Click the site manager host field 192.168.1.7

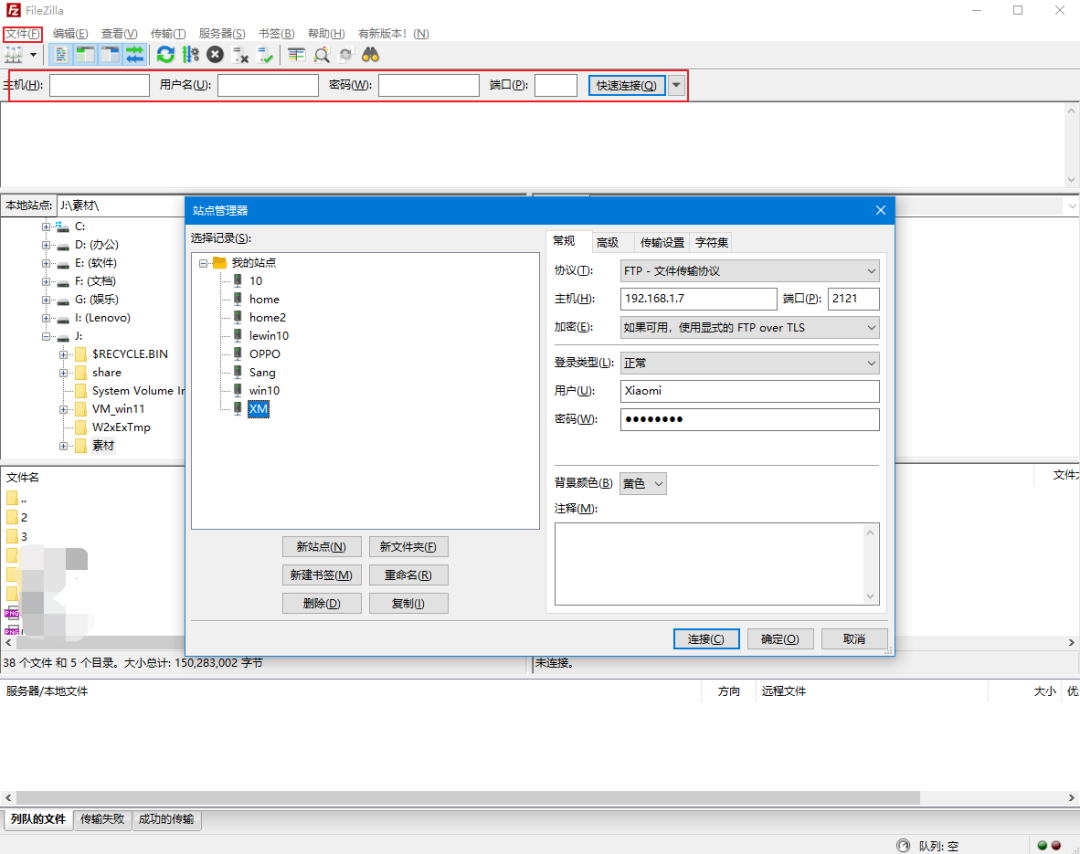pos(698,299)
